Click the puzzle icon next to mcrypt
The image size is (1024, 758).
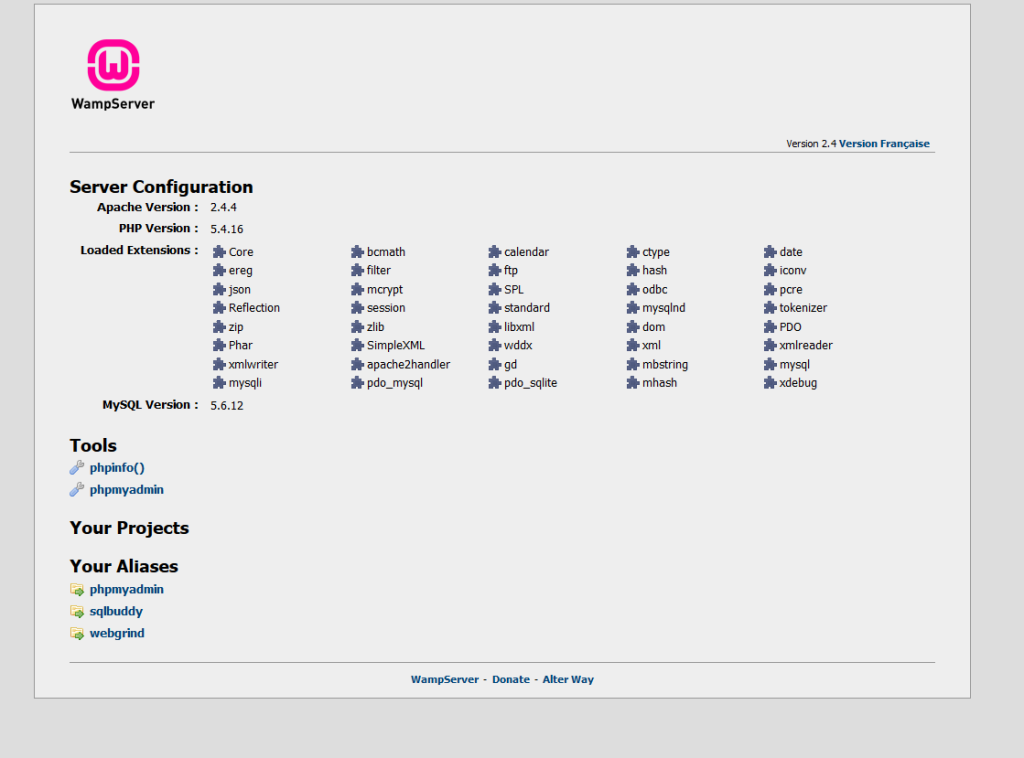coord(357,289)
